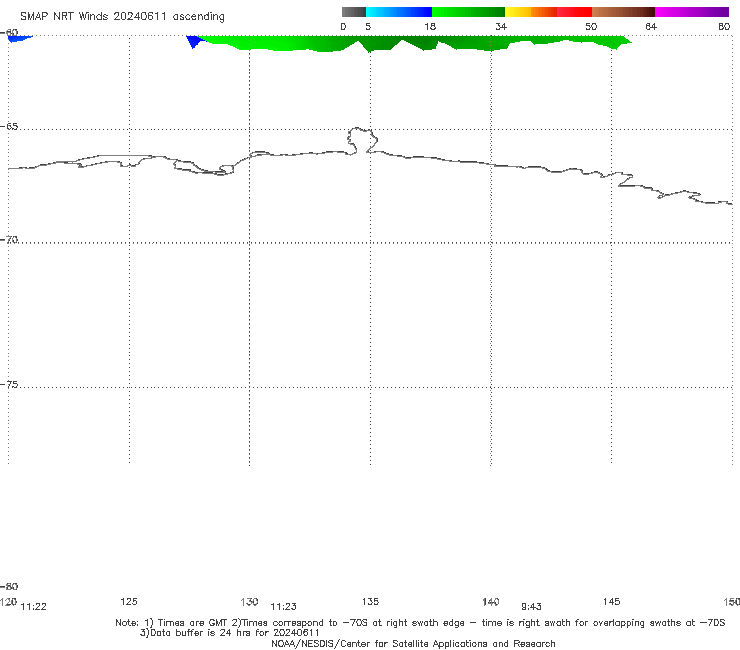Click the color bar label 50
The height and width of the screenshot is (650, 740).
pos(591,26)
